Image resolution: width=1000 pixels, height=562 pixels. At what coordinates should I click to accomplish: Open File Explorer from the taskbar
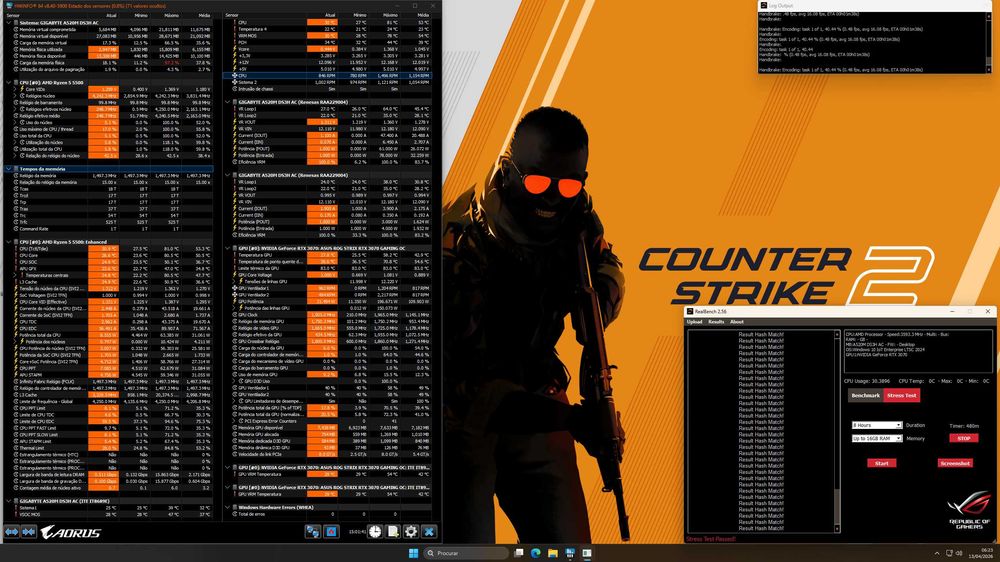552,553
